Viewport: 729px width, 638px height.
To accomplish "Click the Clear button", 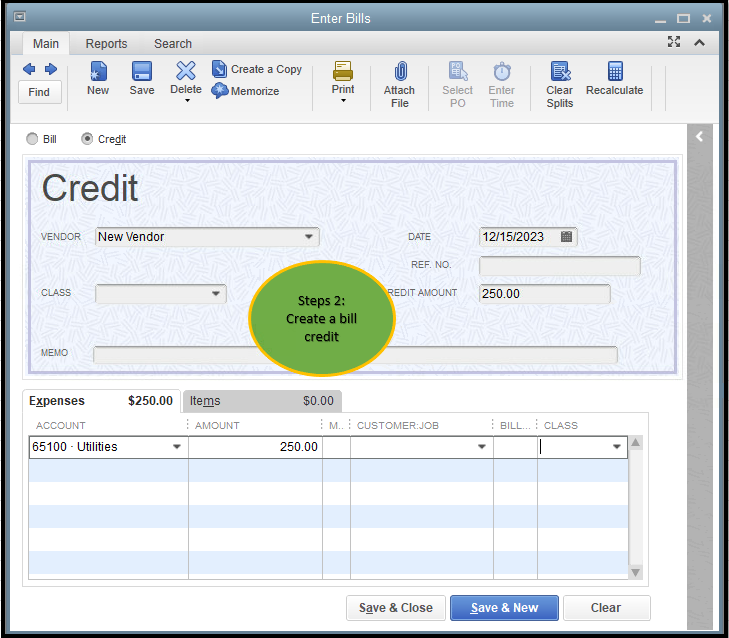I will pyautogui.click(x=606, y=608).
